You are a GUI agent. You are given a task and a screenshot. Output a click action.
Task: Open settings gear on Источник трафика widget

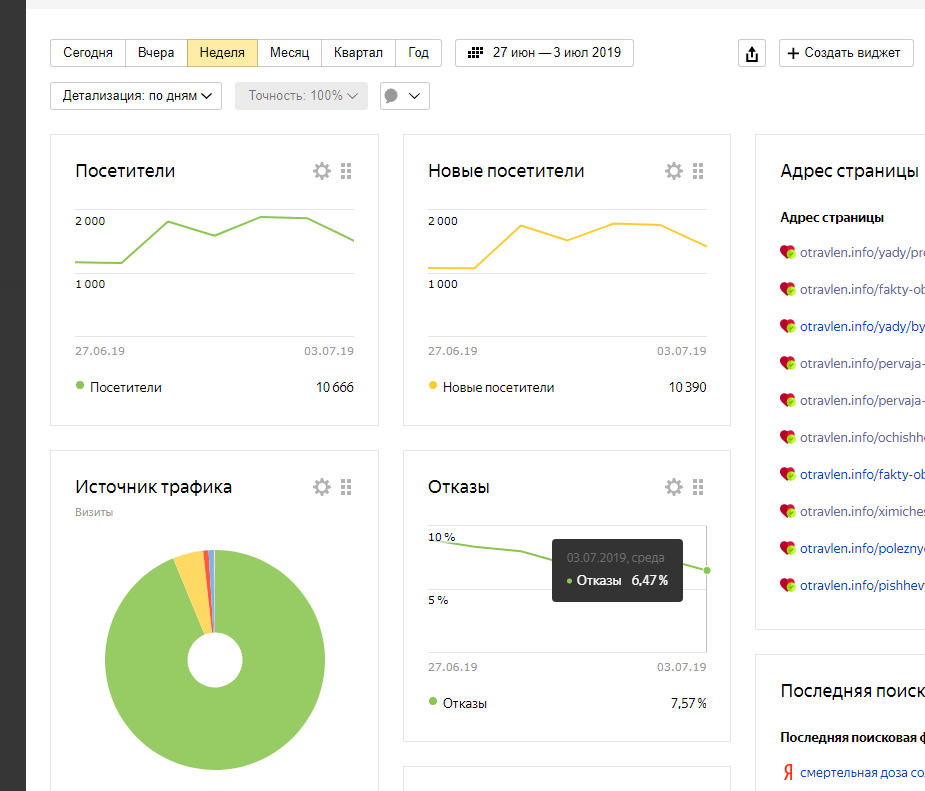(322, 487)
